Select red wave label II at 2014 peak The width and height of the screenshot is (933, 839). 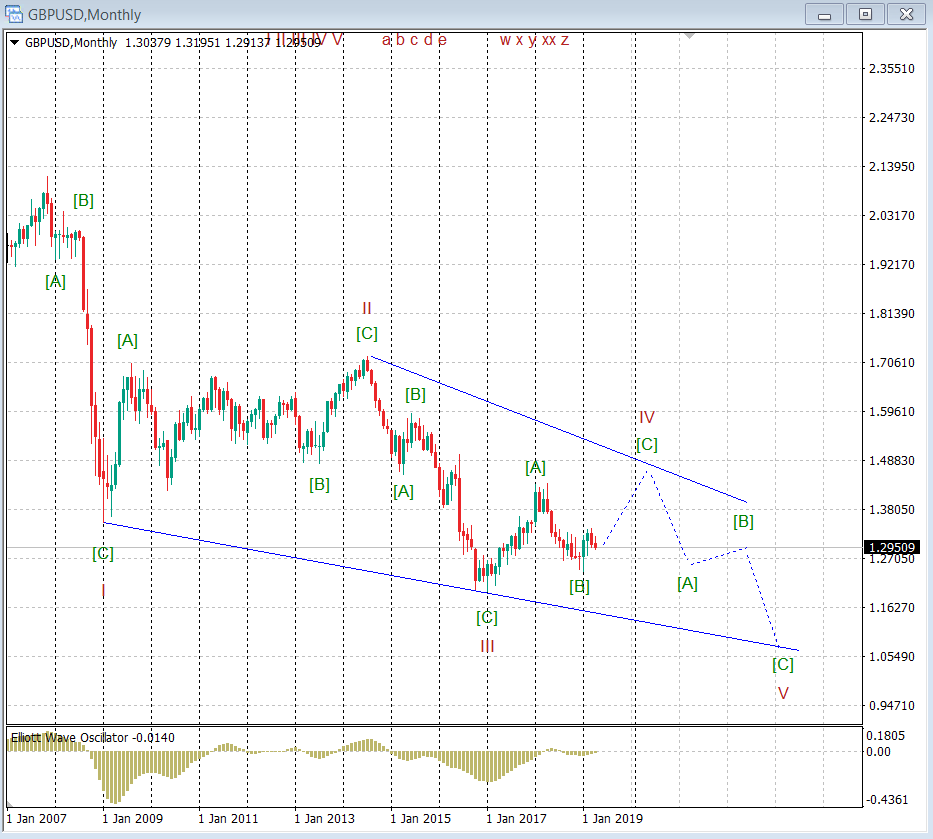pos(367,308)
